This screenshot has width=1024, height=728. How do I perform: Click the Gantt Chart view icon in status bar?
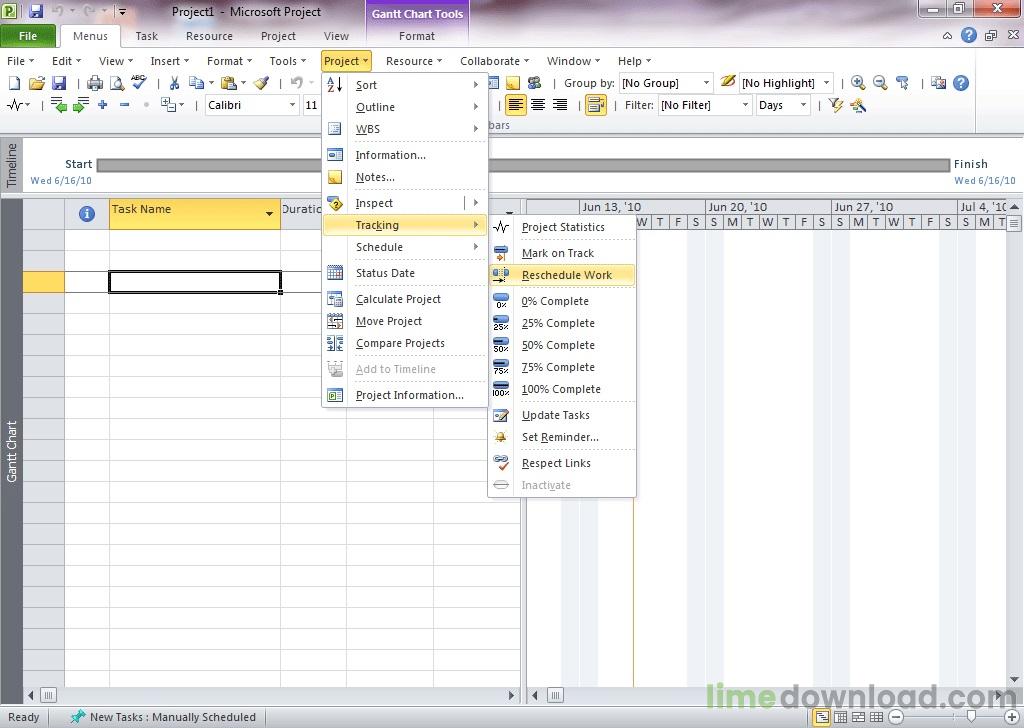tap(822, 718)
